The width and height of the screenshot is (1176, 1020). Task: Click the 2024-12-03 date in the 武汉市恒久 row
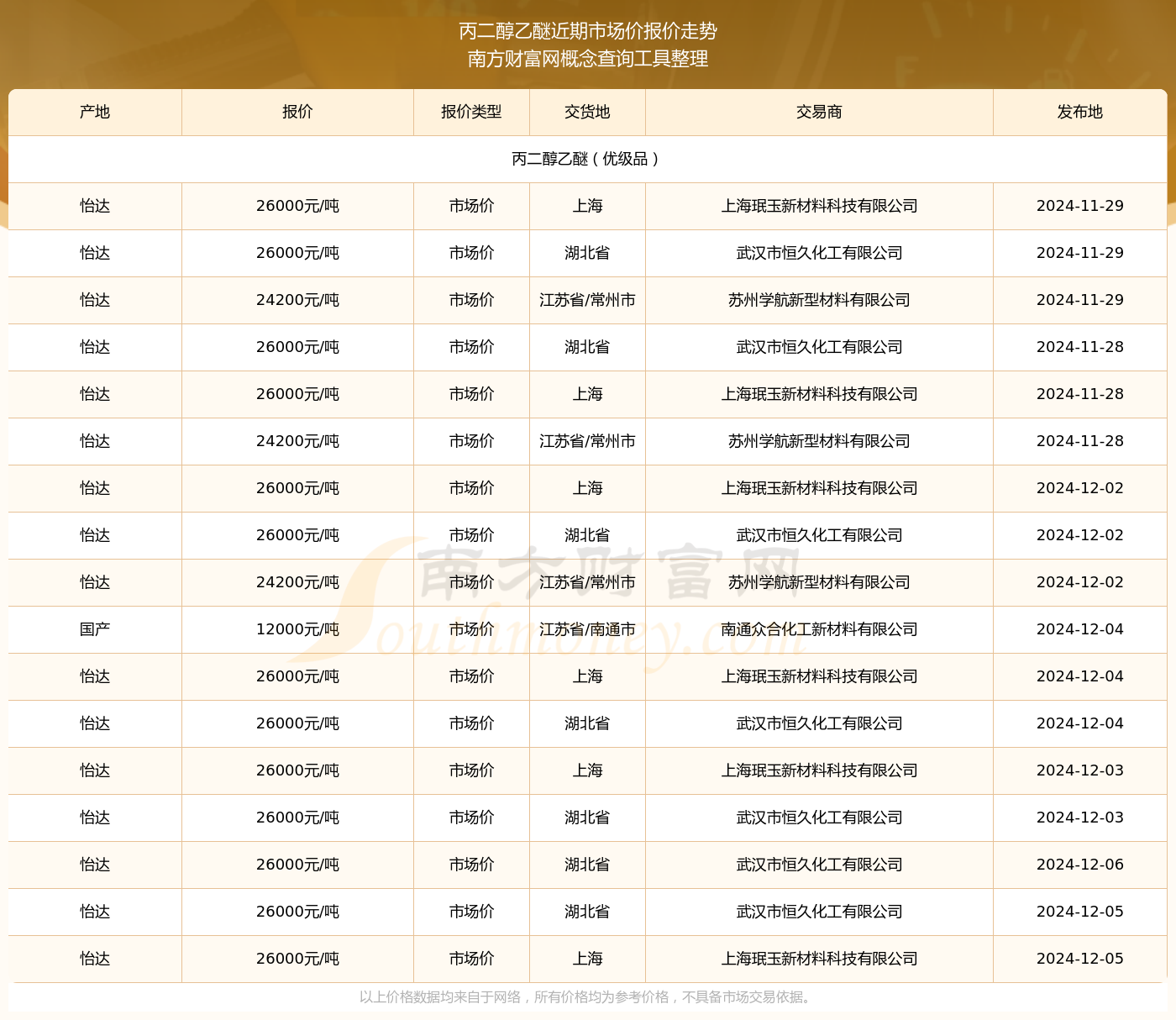[1080, 818]
